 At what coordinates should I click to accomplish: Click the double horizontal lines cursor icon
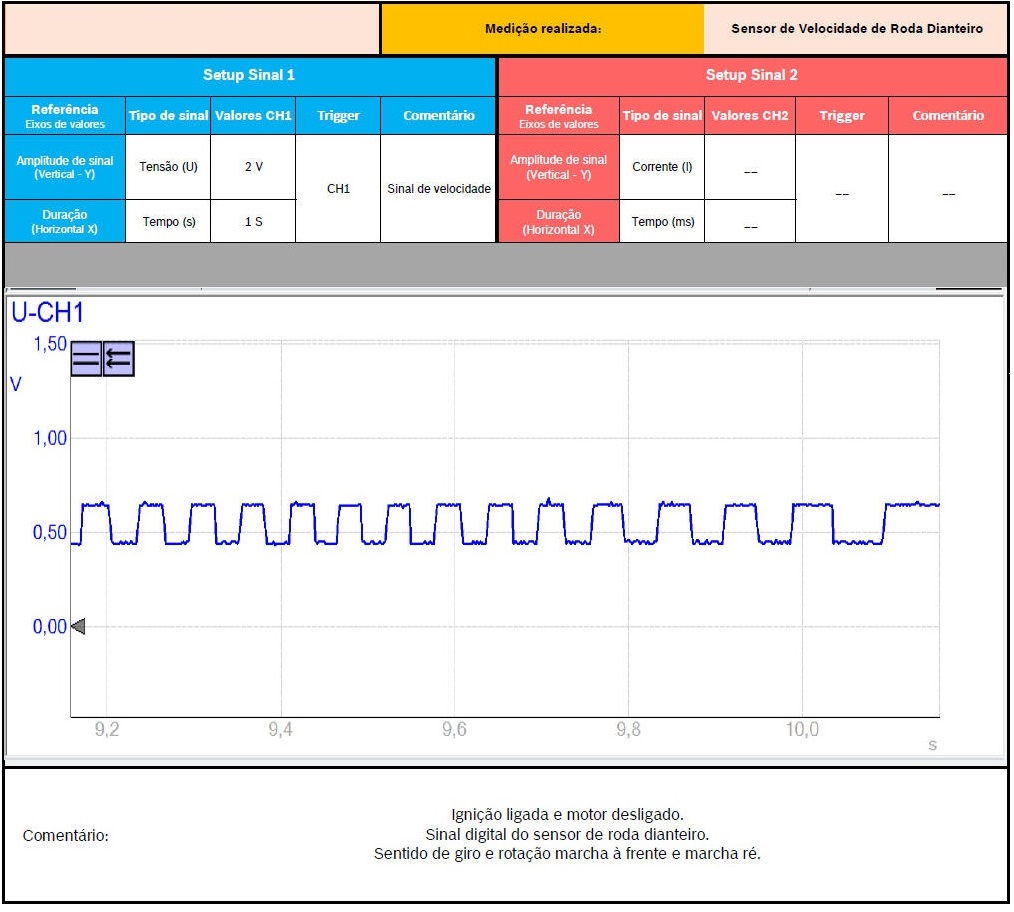point(86,359)
